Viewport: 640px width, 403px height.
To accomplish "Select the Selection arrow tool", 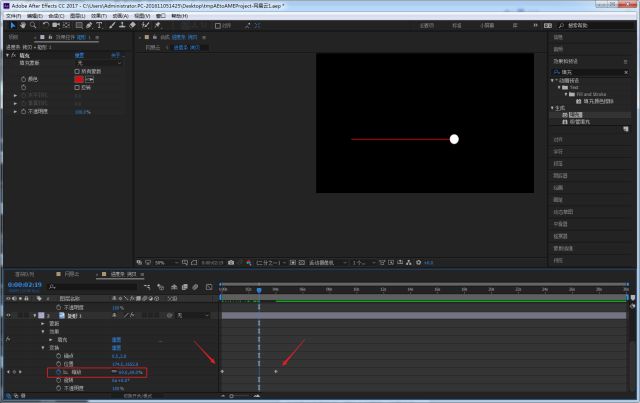I will click(13, 25).
